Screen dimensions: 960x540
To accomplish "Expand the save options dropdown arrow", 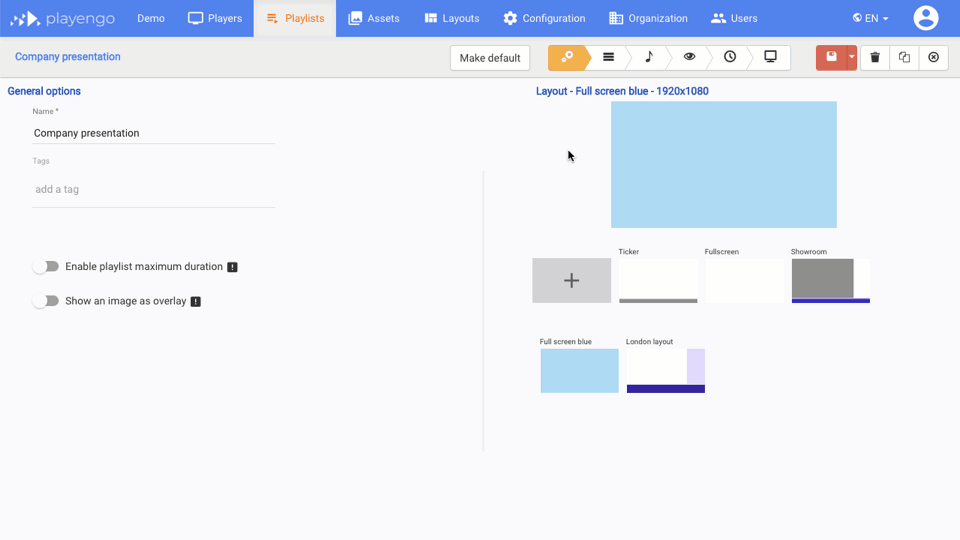I will click(x=852, y=58).
